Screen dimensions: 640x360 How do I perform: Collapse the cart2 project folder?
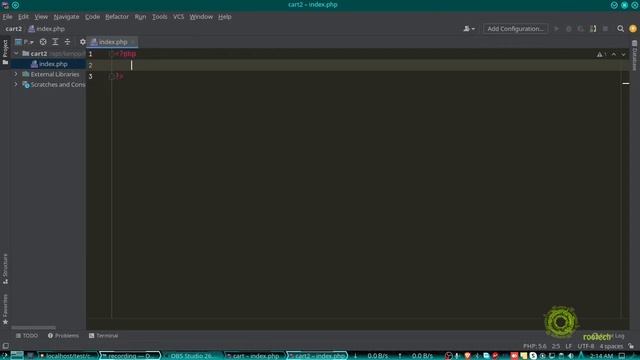pyautogui.click(x=16, y=53)
